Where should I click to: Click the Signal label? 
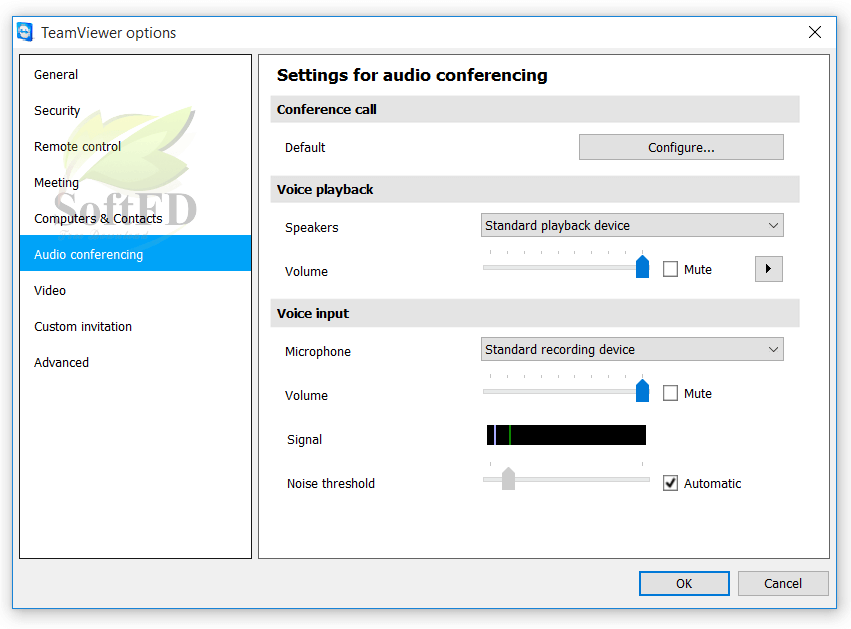click(304, 440)
